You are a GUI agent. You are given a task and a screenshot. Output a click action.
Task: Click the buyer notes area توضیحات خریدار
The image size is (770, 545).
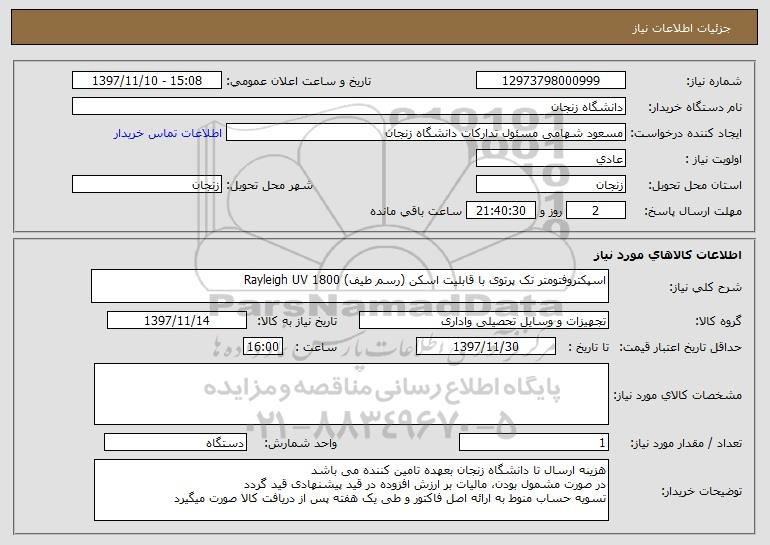[x=351, y=490]
